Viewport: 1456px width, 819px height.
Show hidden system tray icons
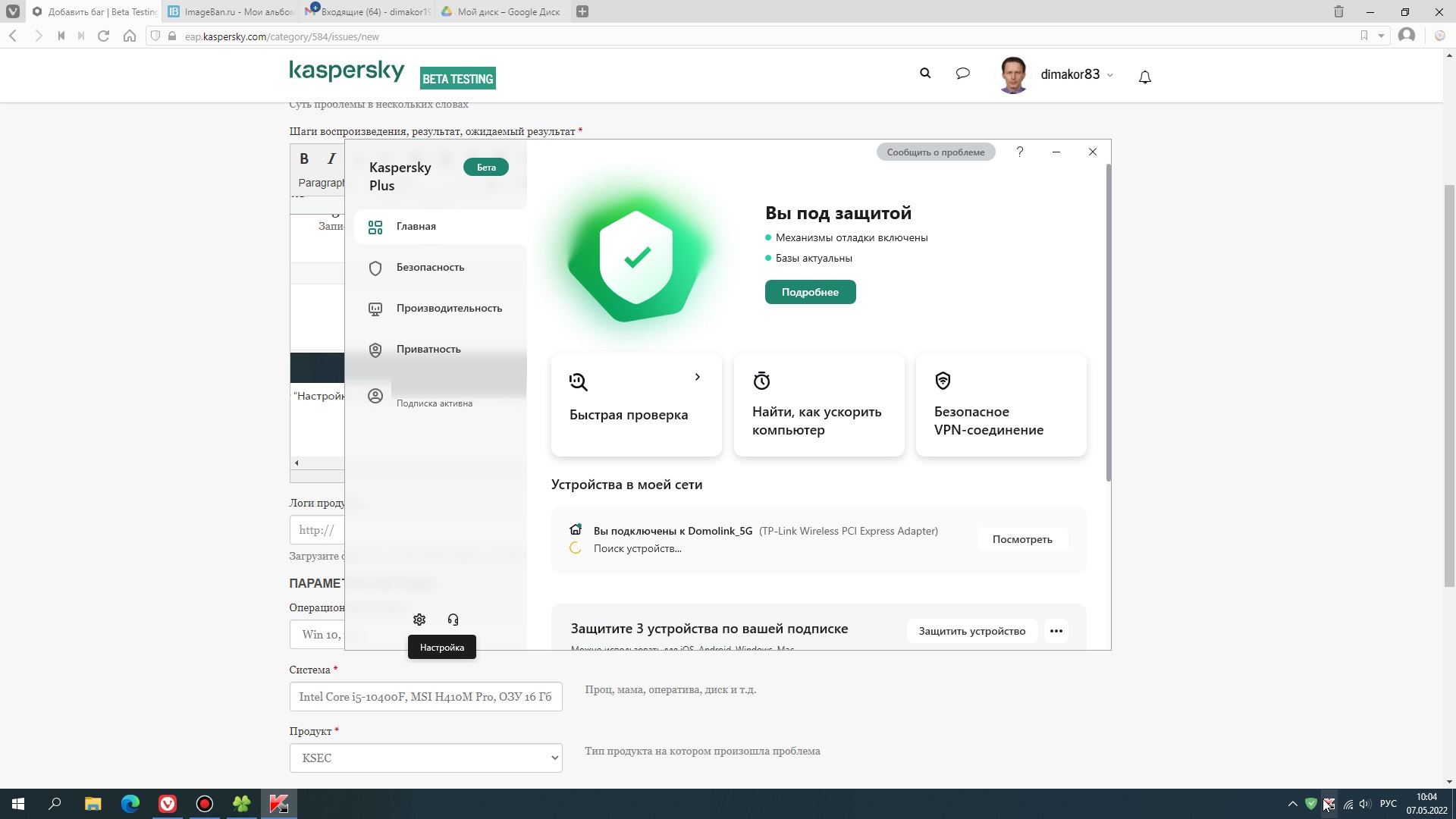pyautogui.click(x=1293, y=804)
